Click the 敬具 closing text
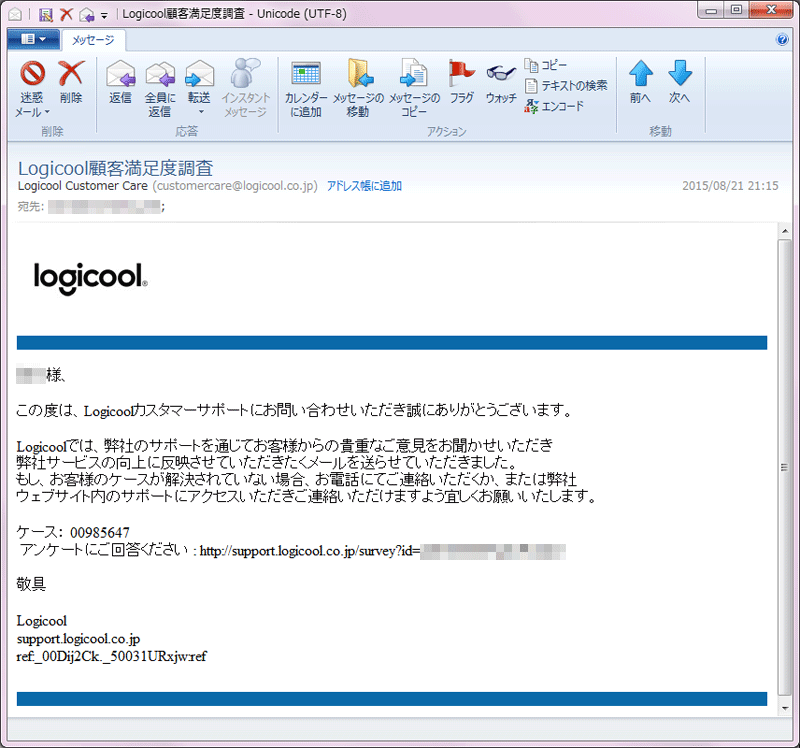The width and height of the screenshot is (800, 748). click(31, 584)
